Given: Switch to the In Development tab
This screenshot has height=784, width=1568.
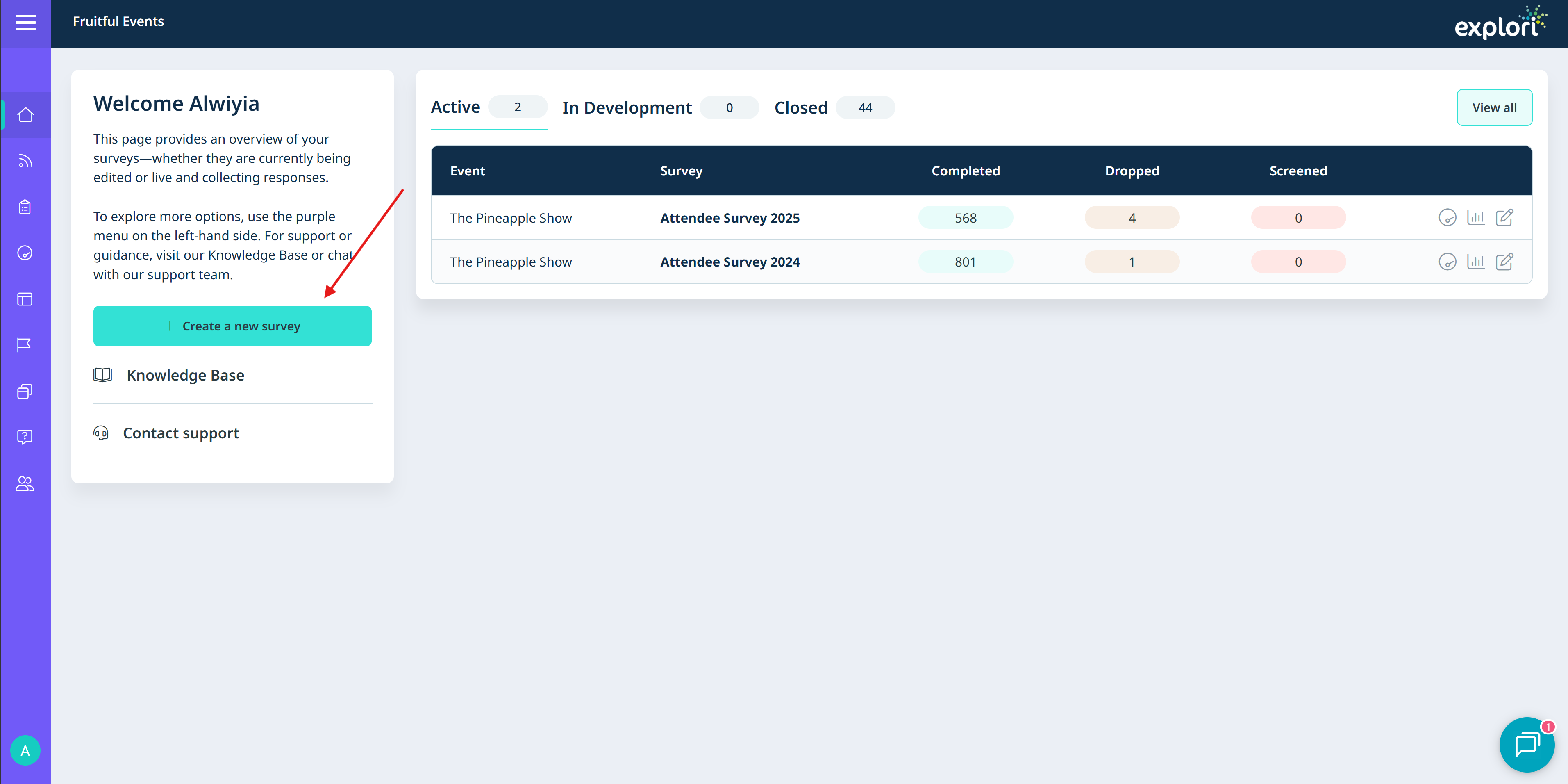Looking at the screenshot, I should [x=627, y=108].
